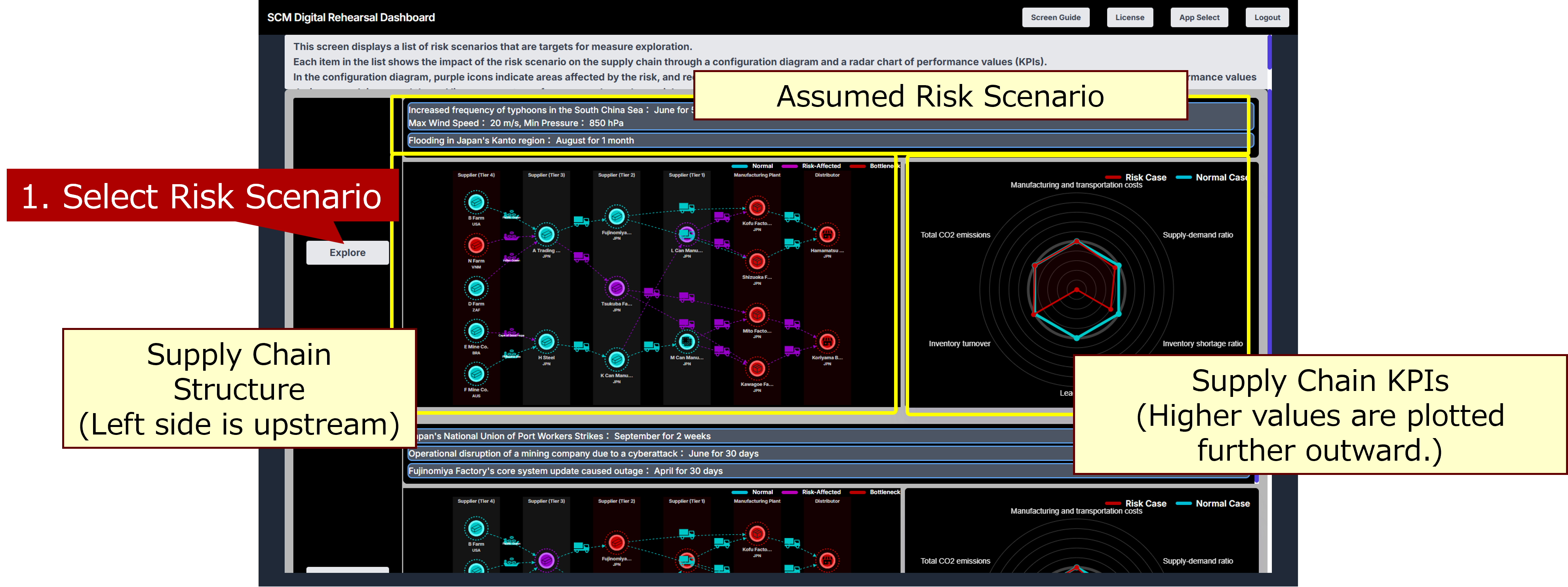Click the N Farm bottleneck supplier node
The image size is (1568, 587).
(476, 245)
